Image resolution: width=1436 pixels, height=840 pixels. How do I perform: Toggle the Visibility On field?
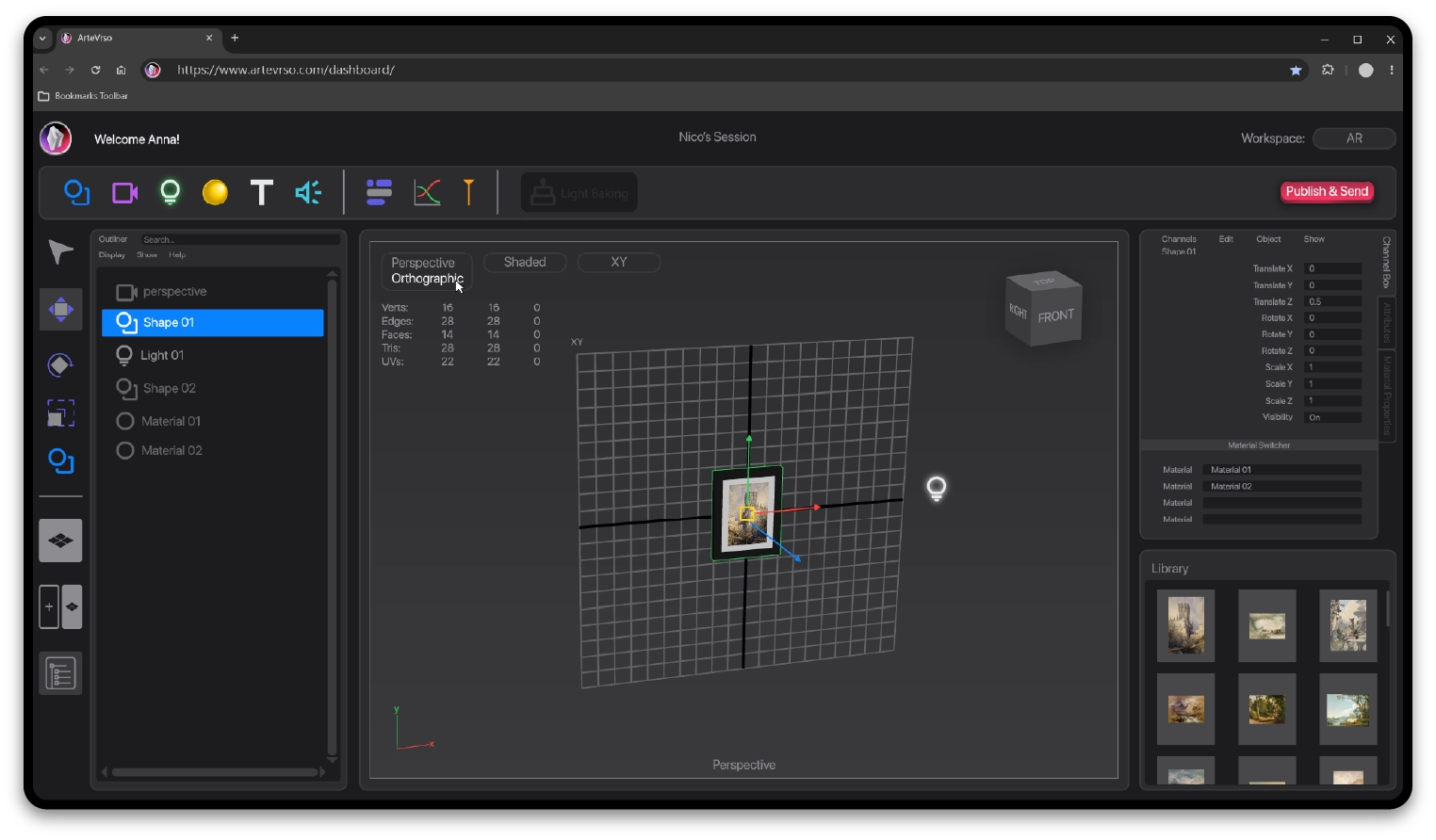pyautogui.click(x=1332, y=417)
